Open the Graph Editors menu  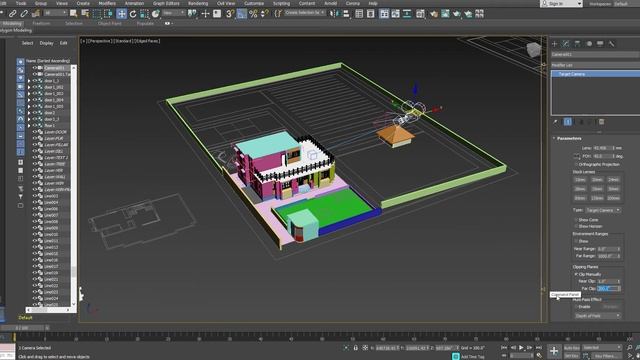click(x=166, y=3)
